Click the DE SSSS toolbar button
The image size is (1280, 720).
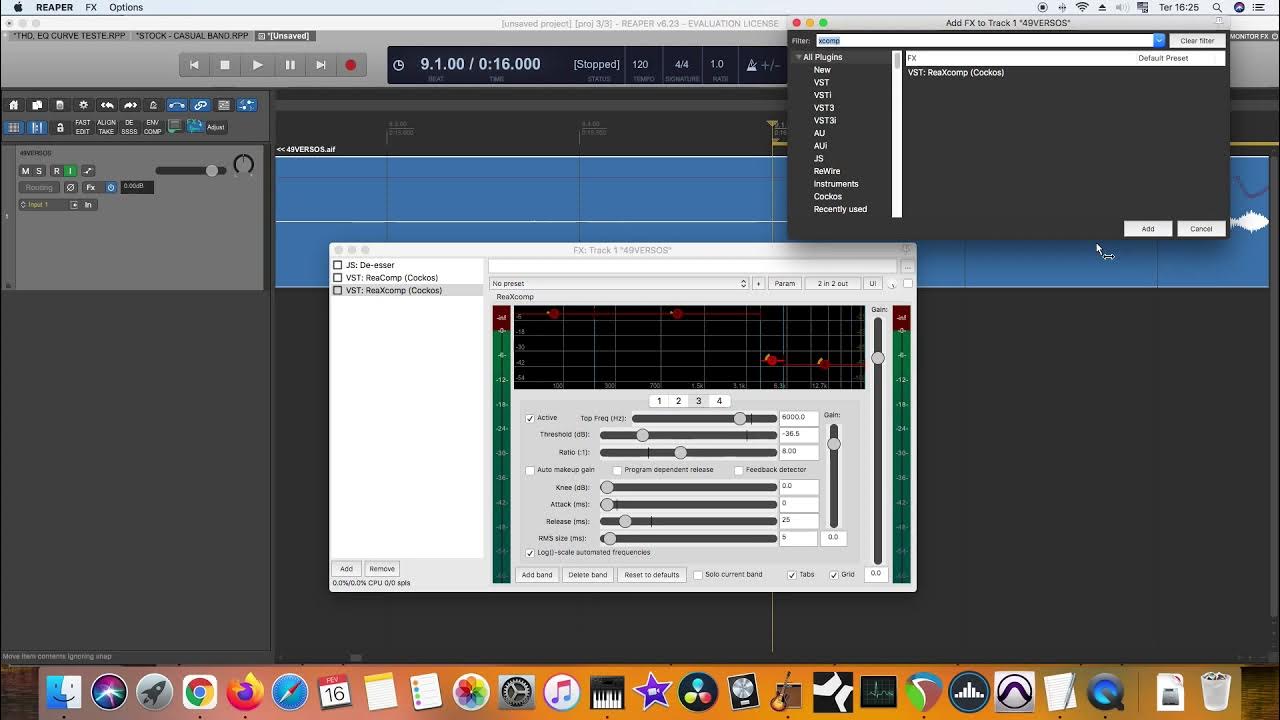coord(129,127)
